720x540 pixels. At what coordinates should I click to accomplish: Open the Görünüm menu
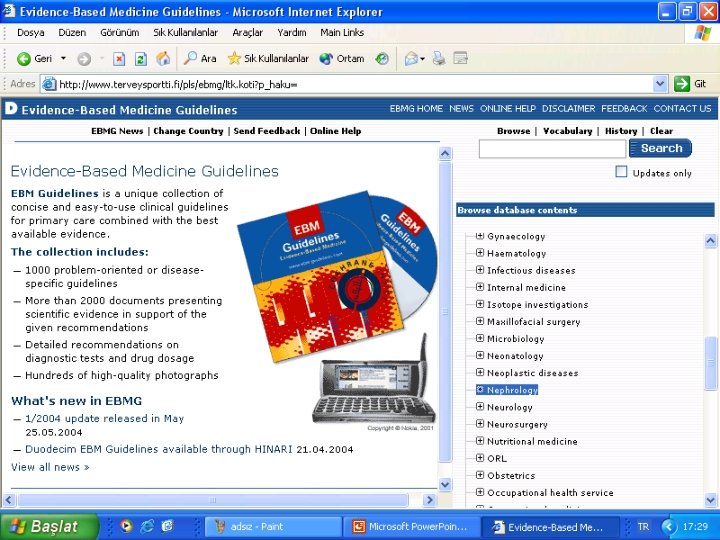119,33
